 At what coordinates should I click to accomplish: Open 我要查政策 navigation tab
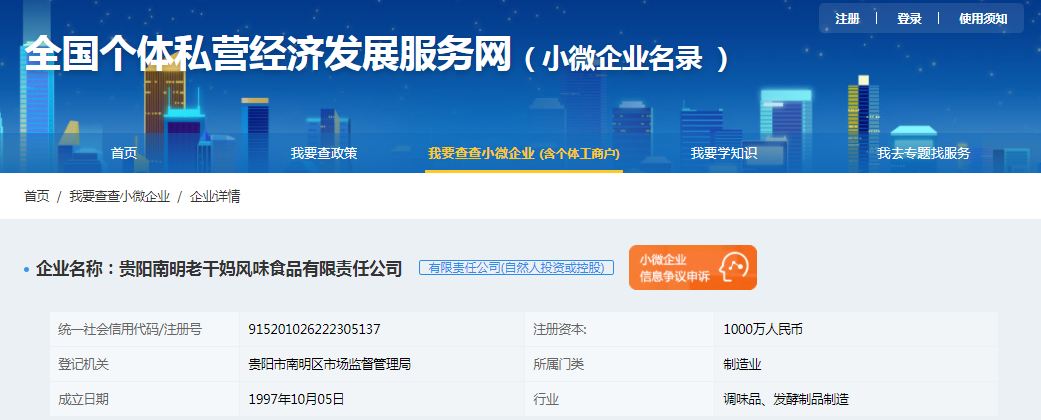(324, 153)
